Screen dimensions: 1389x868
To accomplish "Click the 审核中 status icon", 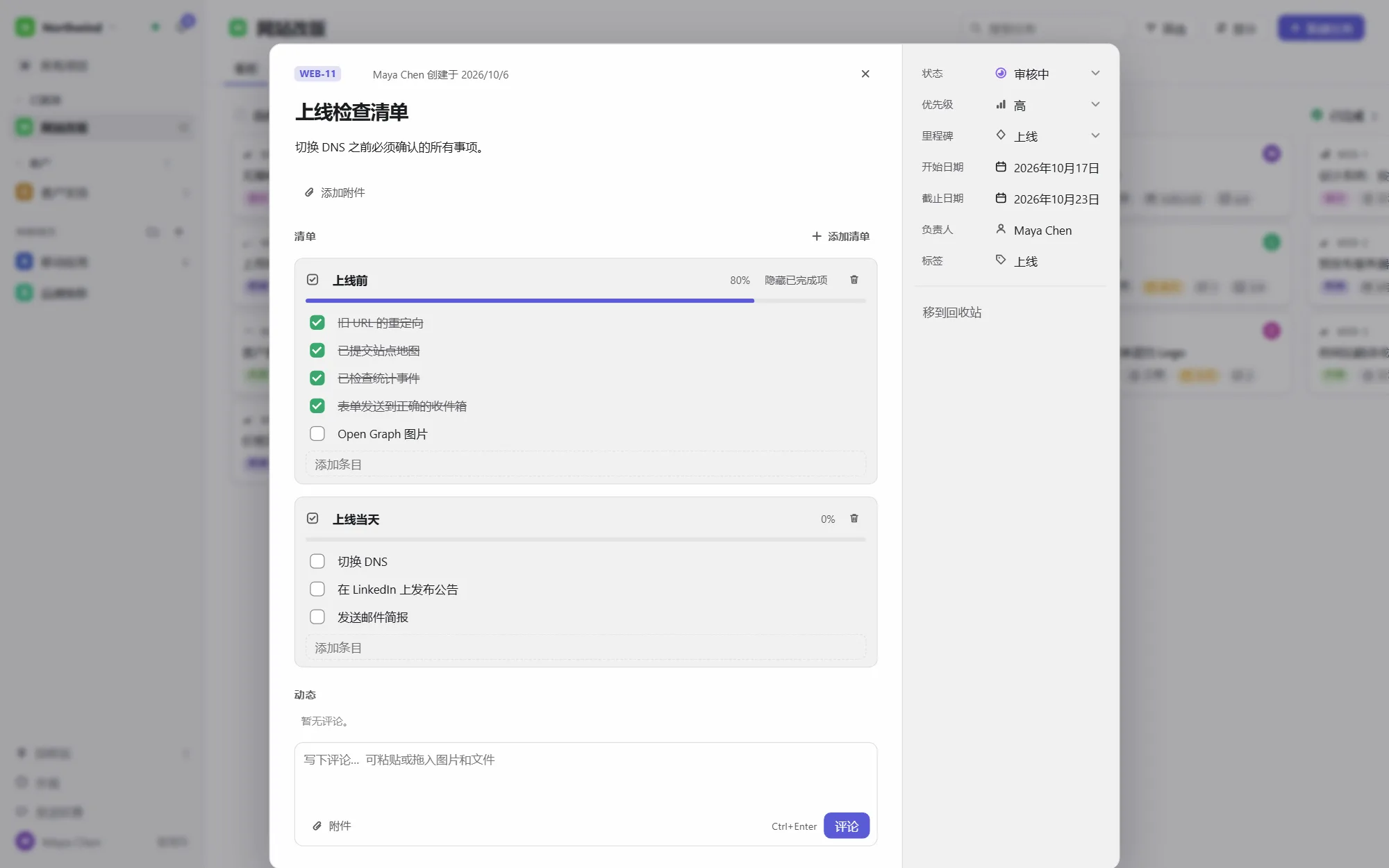I will 1001,73.
